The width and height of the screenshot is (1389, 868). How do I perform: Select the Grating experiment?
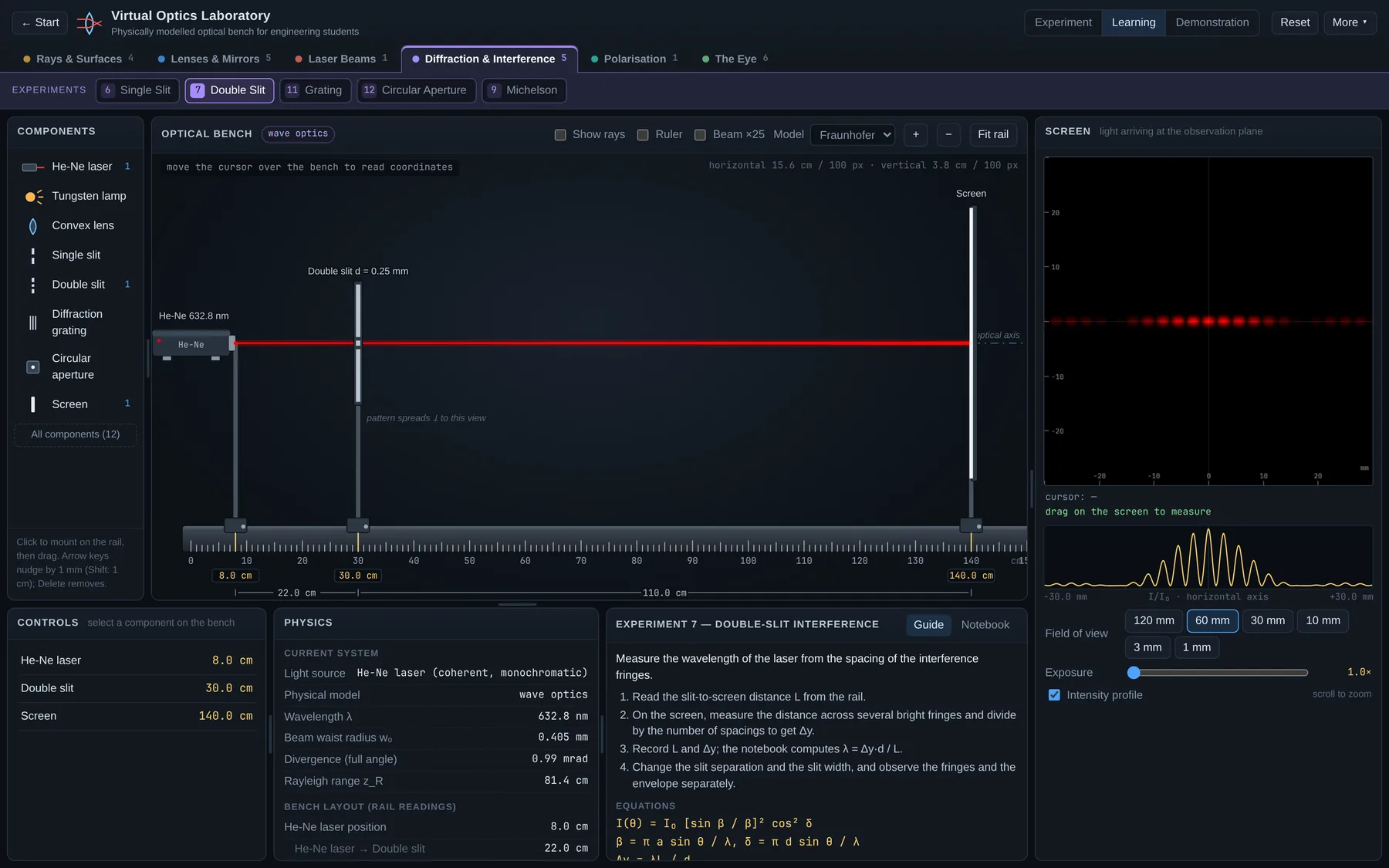314,90
